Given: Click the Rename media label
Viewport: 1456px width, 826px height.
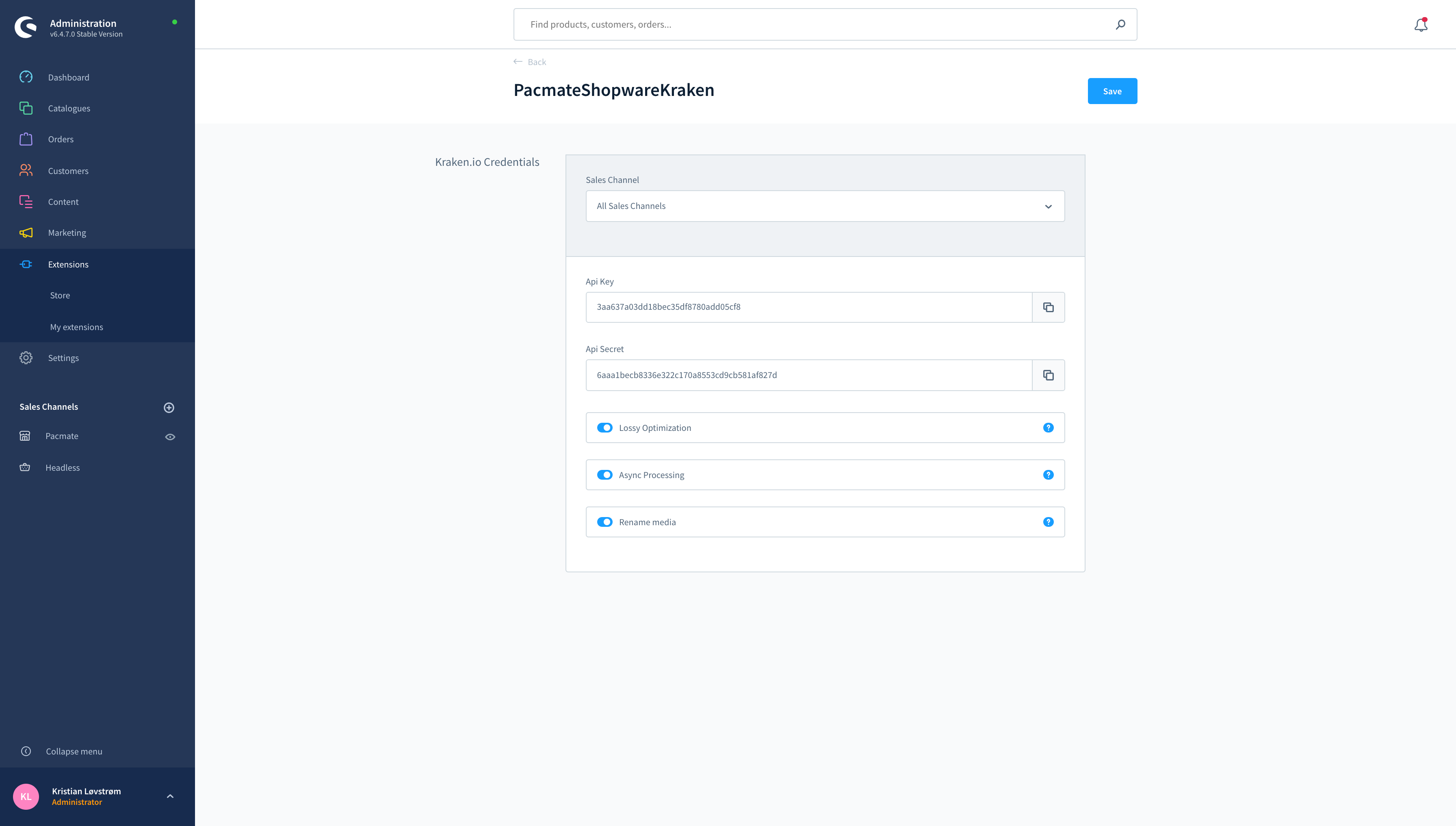Looking at the screenshot, I should tap(647, 522).
